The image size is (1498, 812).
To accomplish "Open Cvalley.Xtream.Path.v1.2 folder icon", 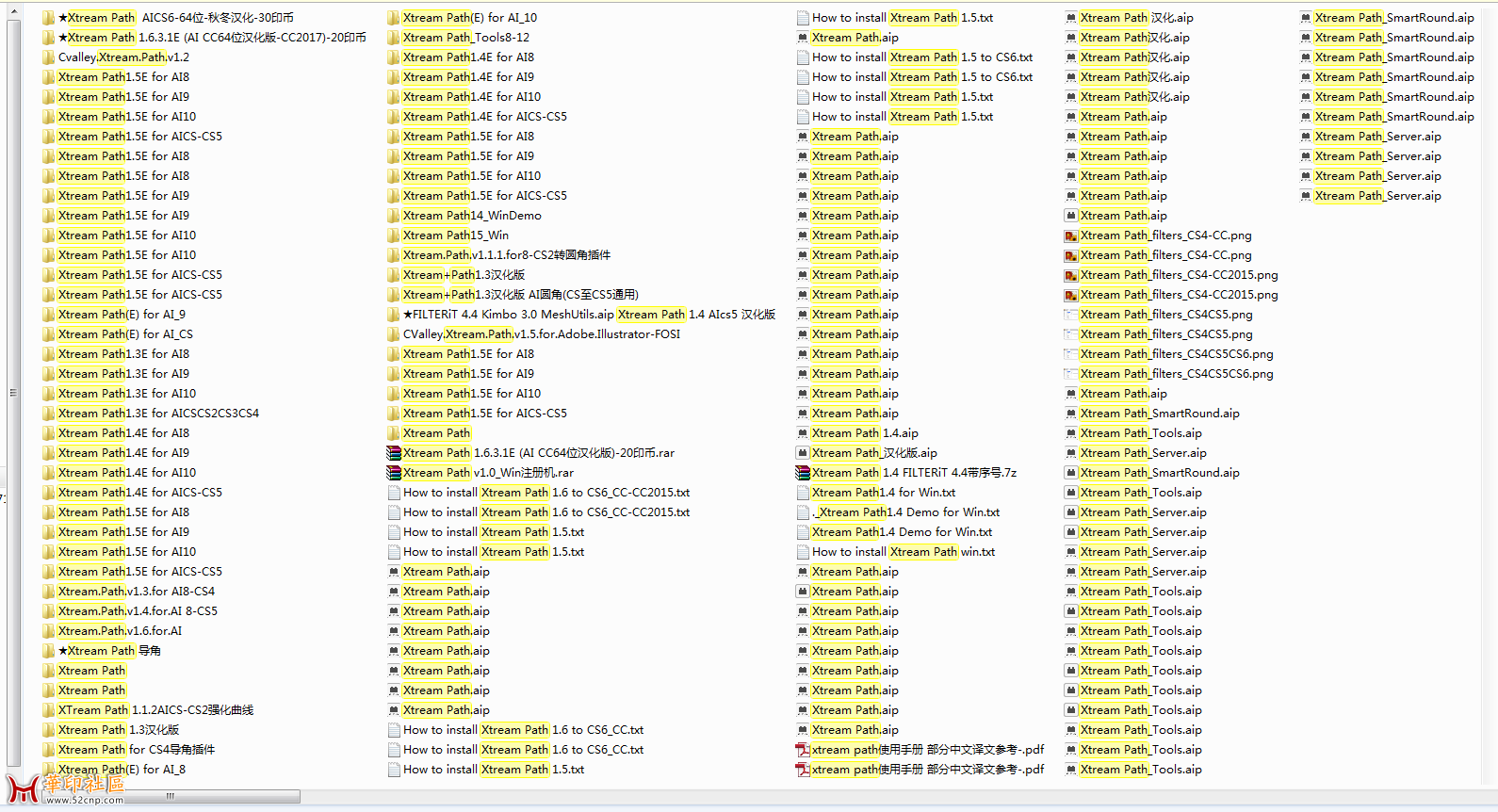I will tap(49, 57).
